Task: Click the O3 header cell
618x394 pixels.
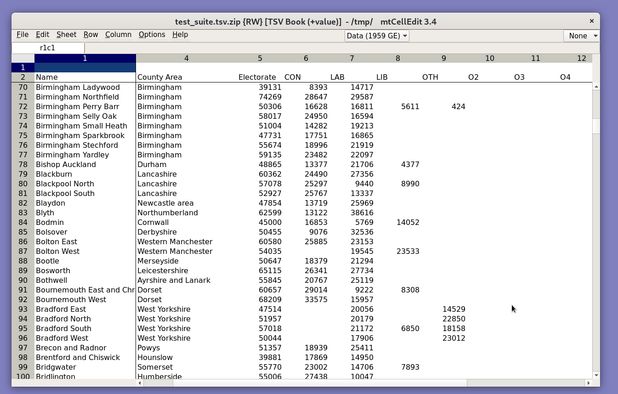Action: 535,77
